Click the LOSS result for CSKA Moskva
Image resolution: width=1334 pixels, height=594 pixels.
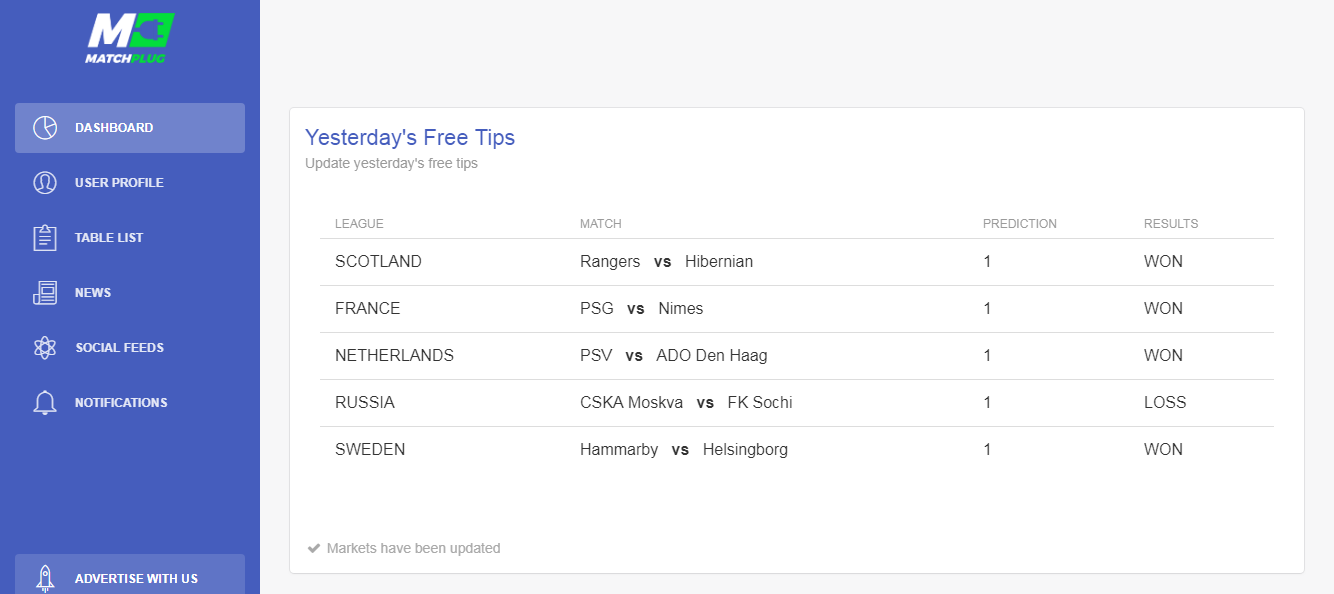click(1165, 403)
